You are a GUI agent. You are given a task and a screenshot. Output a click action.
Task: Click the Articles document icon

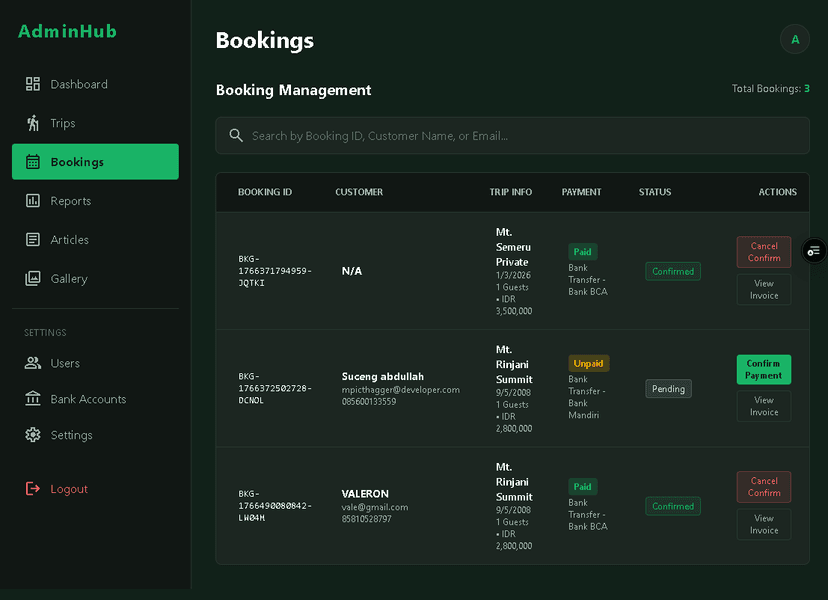[x=33, y=240]
